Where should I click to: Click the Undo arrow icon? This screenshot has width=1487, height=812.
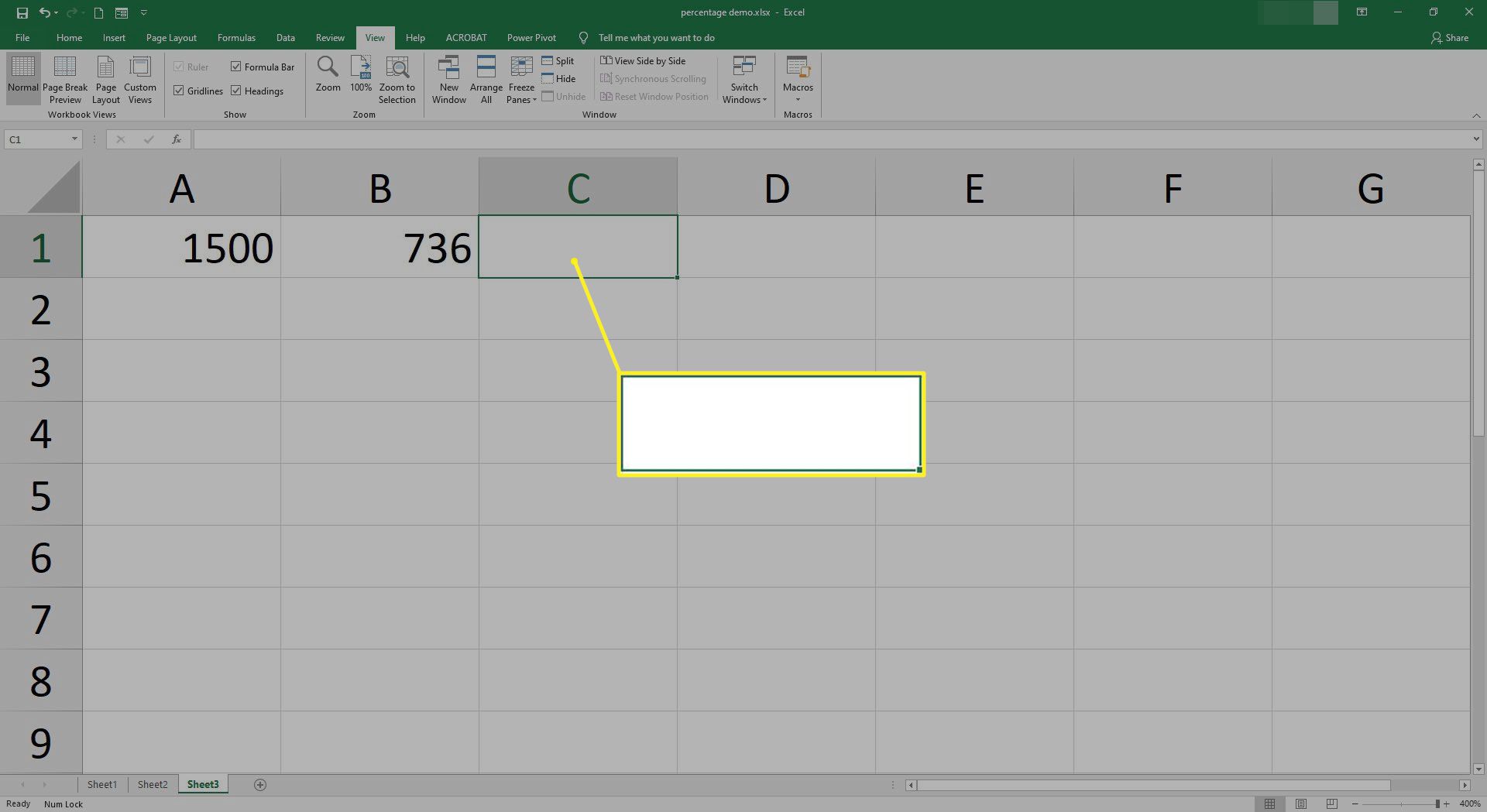click(46, 12)
